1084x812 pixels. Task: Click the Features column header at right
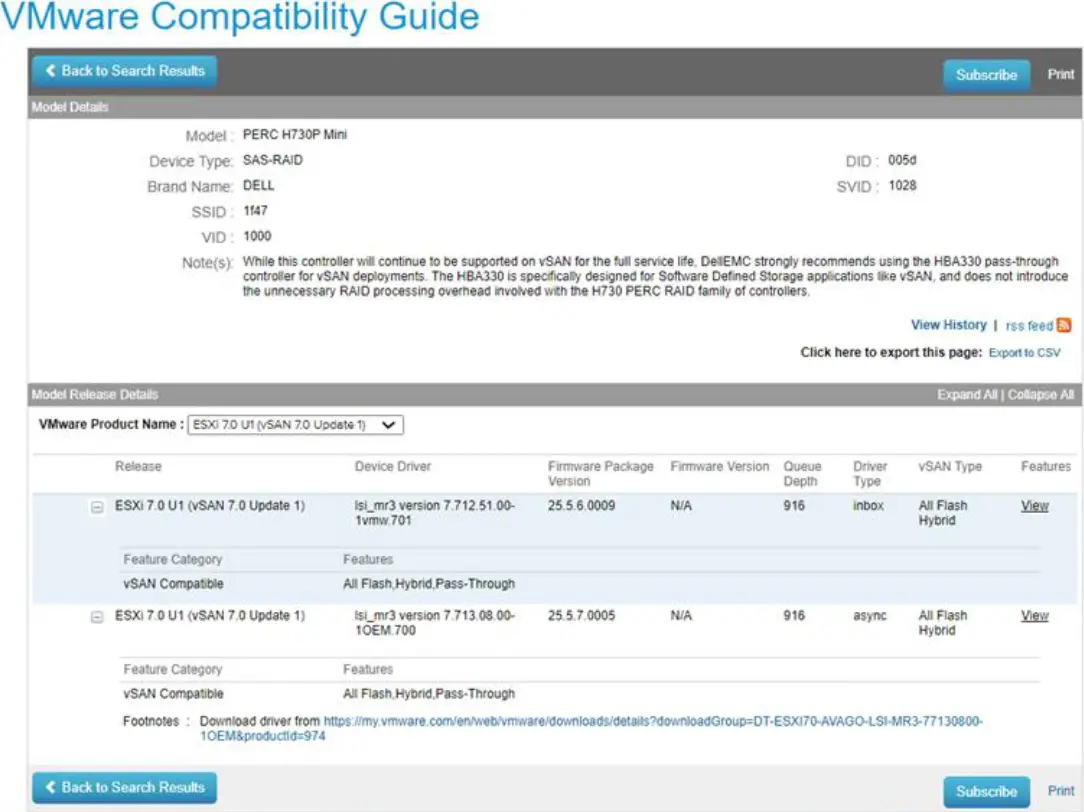[1045, 466]
